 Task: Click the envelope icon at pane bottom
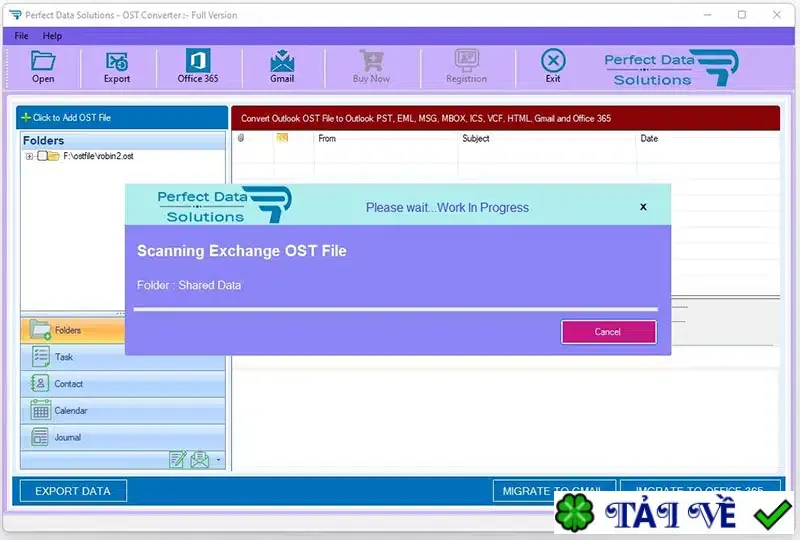tap(199, 460)
